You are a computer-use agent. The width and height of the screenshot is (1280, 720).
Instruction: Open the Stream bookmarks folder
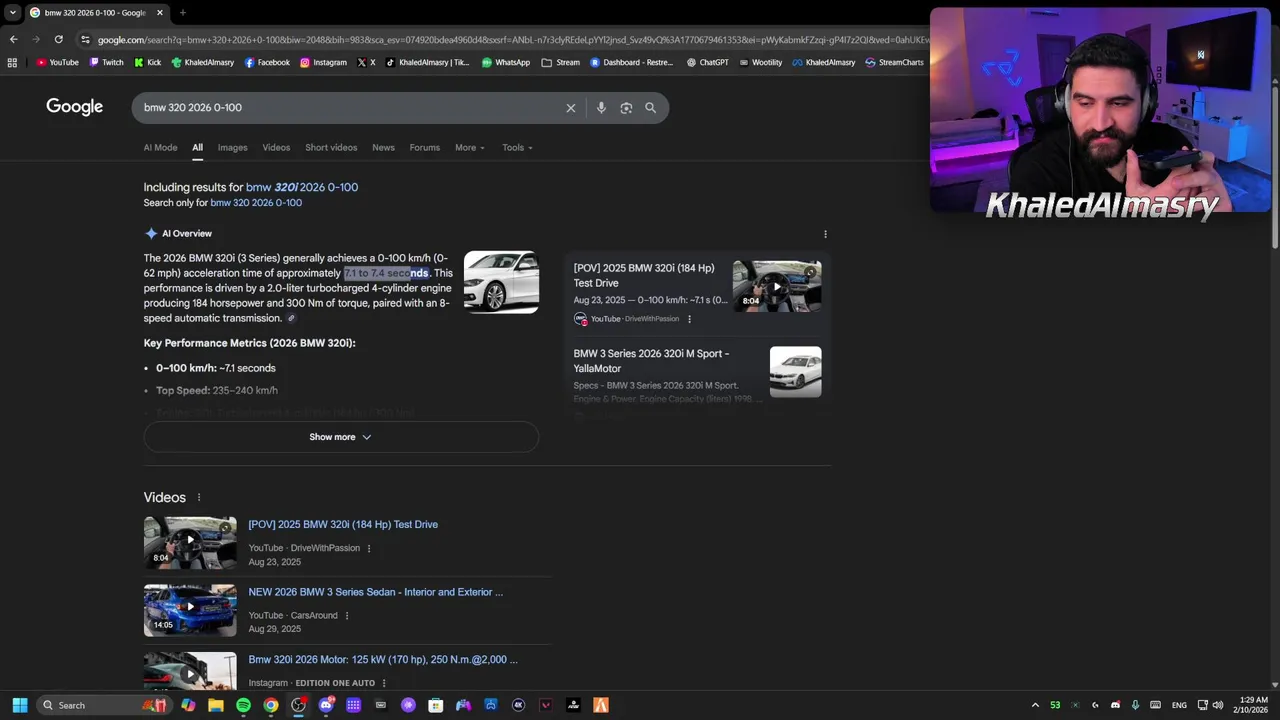[x=560, y=62]
